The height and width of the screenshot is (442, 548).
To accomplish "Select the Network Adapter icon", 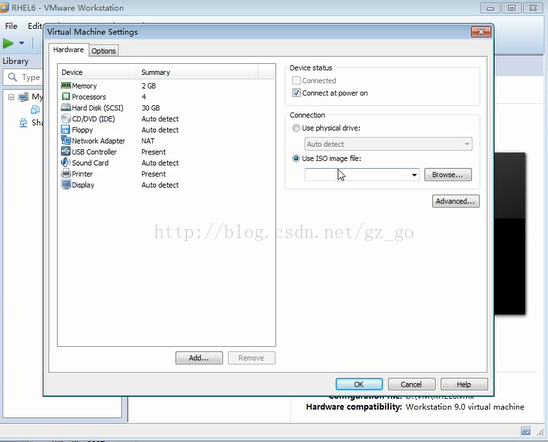I will pos(66,140).
